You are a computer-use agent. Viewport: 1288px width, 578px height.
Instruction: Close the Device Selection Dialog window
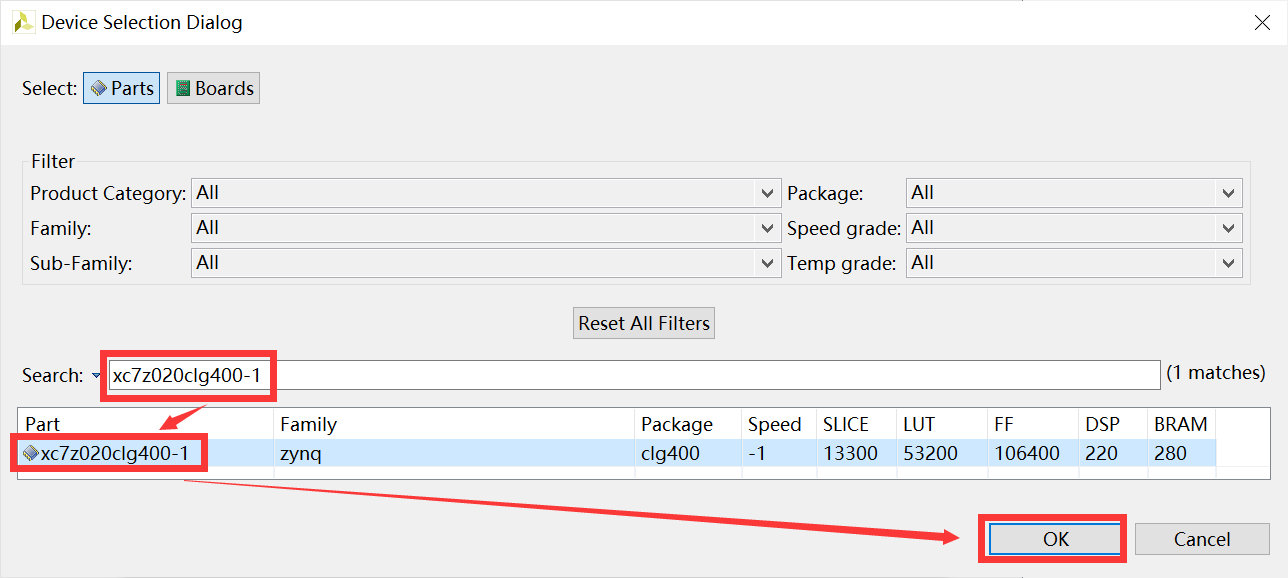pos(1262,22)
